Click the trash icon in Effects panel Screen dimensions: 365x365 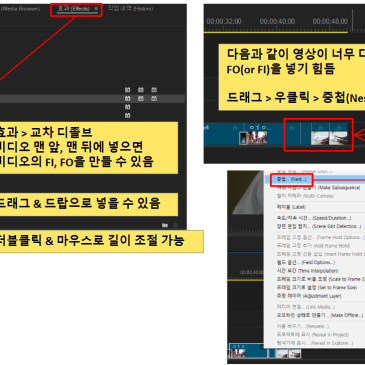pyautogui.click(x=175, y=225)
